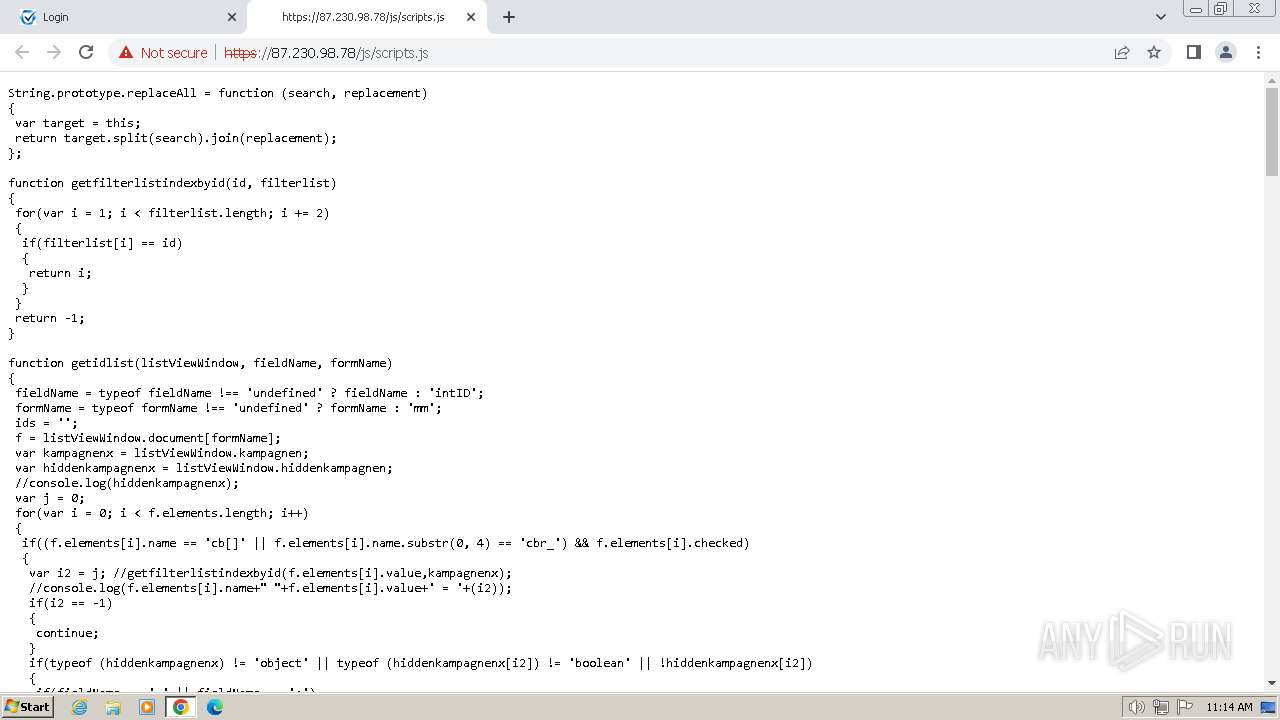This screenshot has height=720, width=1280.
Task: Toggle the browser side panel
Action: pos(1193,52)
